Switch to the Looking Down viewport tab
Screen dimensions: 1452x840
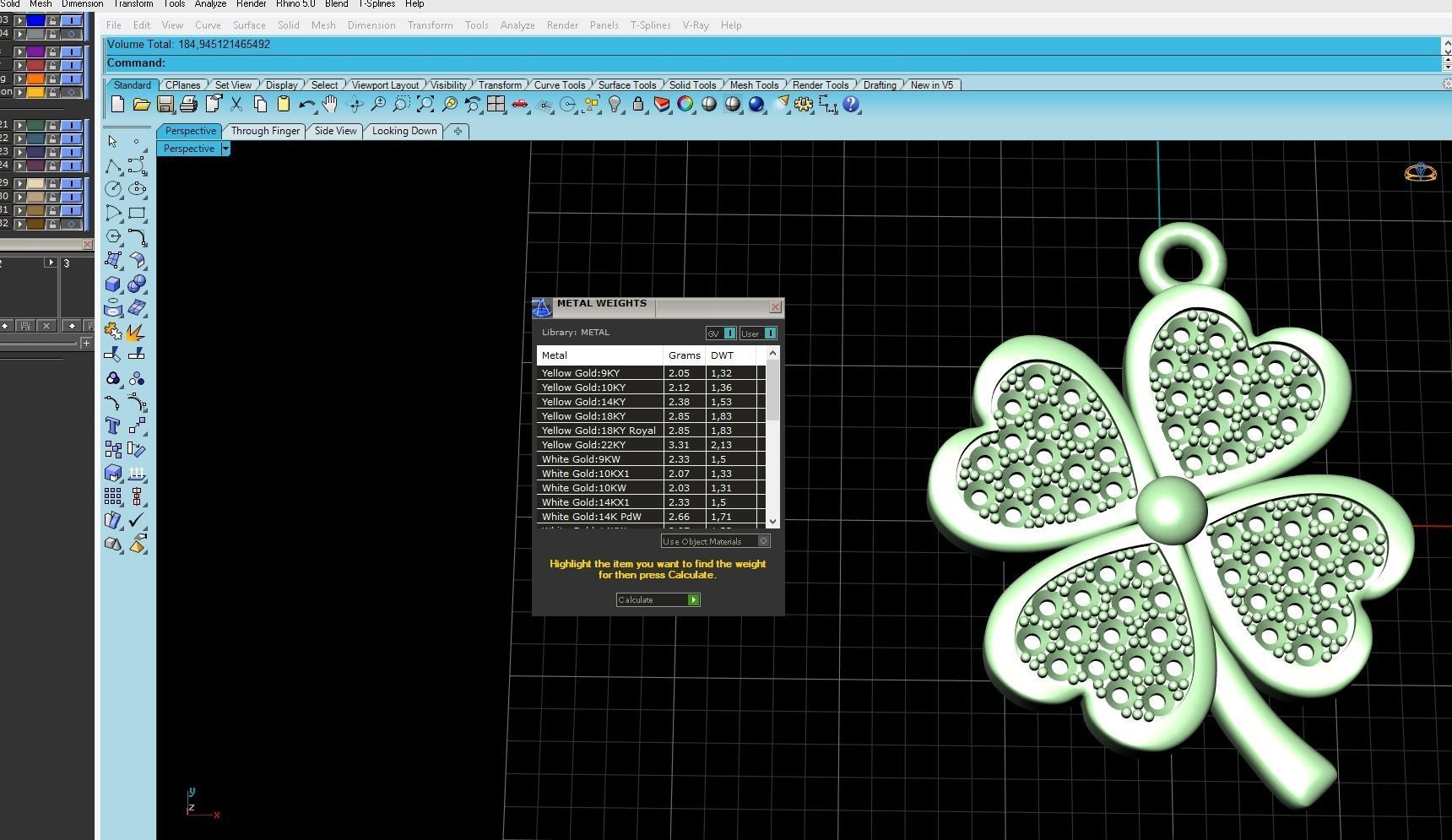[x=404, y=131]
